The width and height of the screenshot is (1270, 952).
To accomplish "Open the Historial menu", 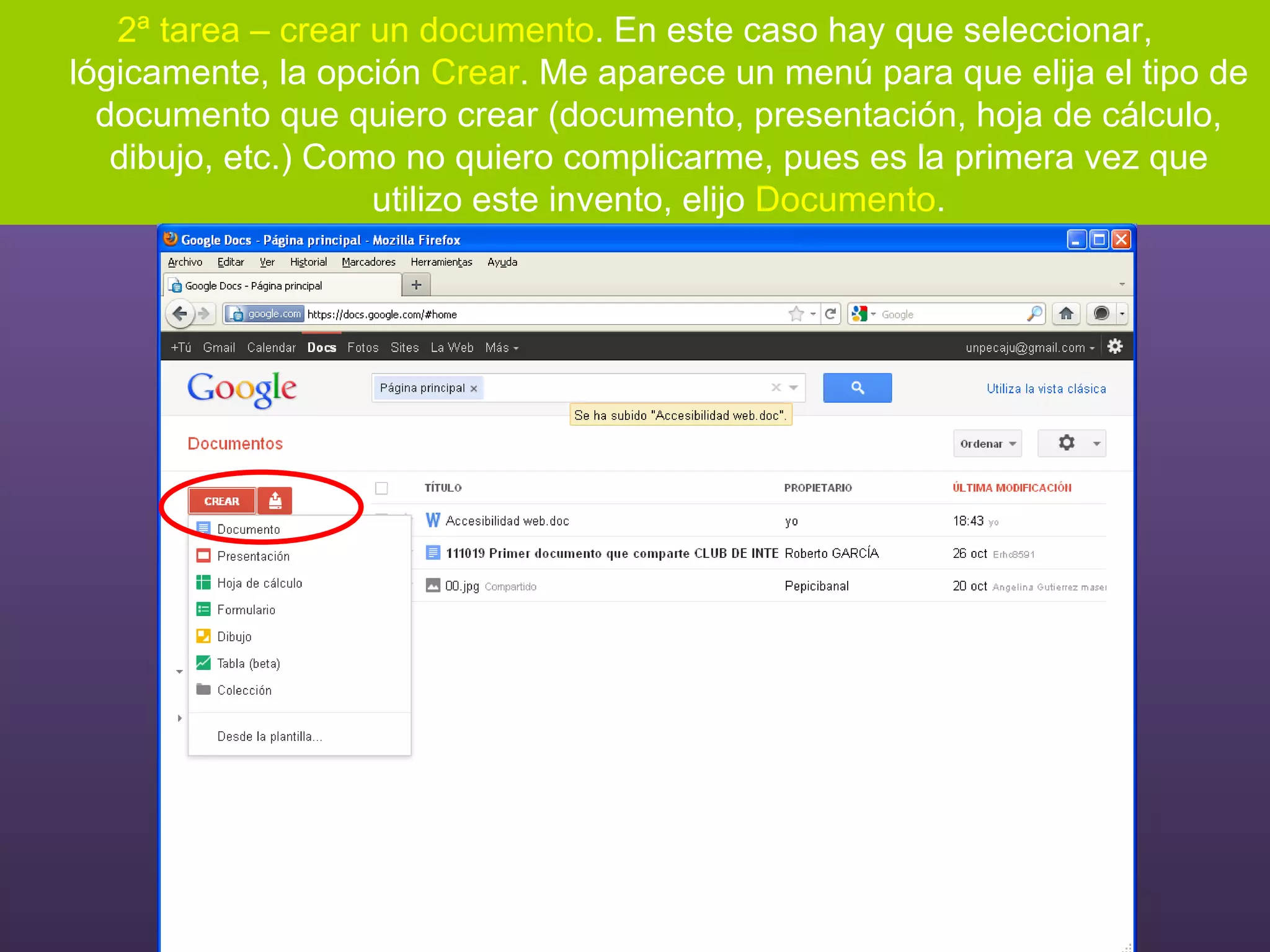I will click(x=308, y=262).
